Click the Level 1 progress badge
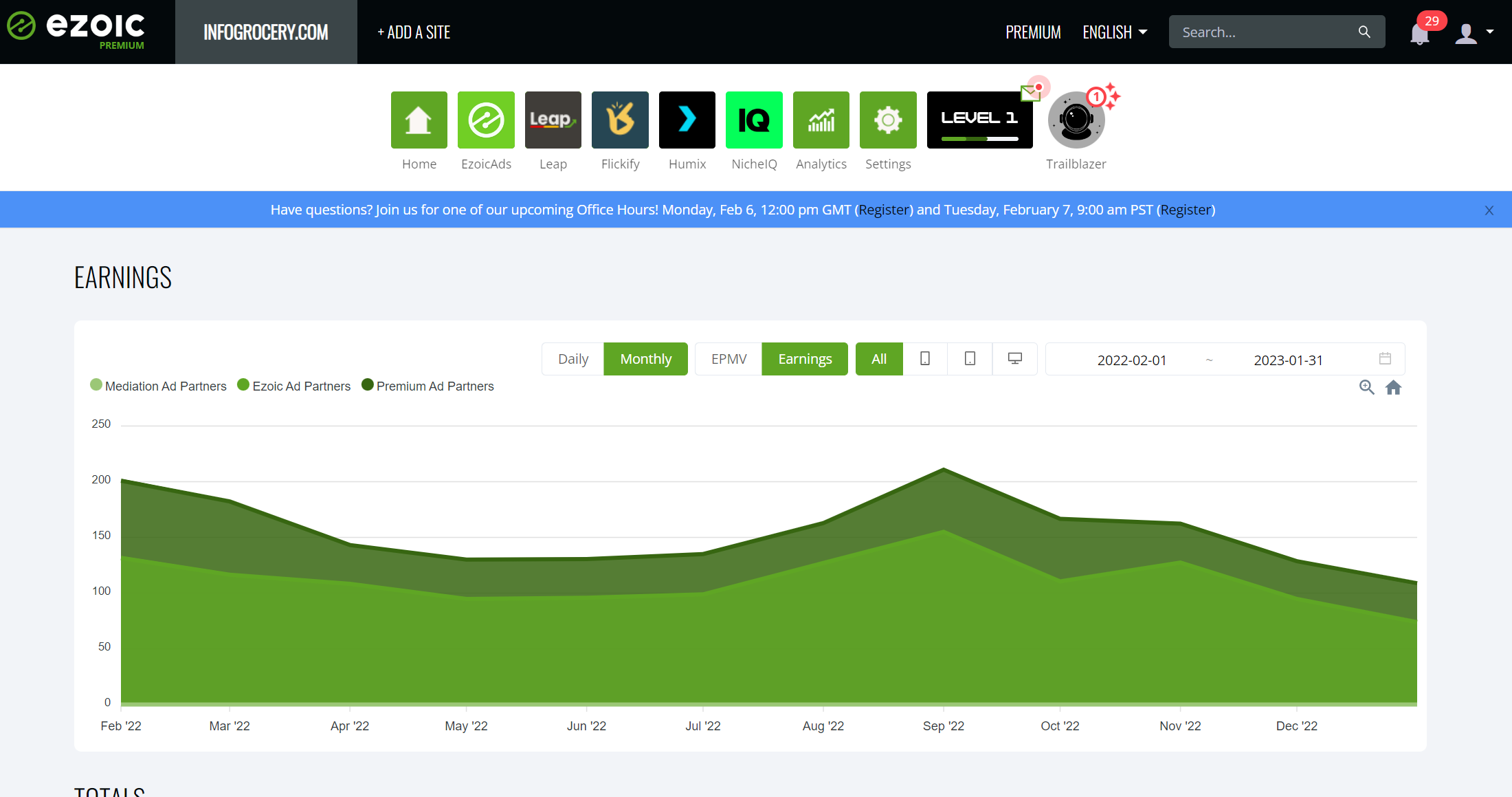The width and height of the screenshot is (1512, 797). click(979, 120)
